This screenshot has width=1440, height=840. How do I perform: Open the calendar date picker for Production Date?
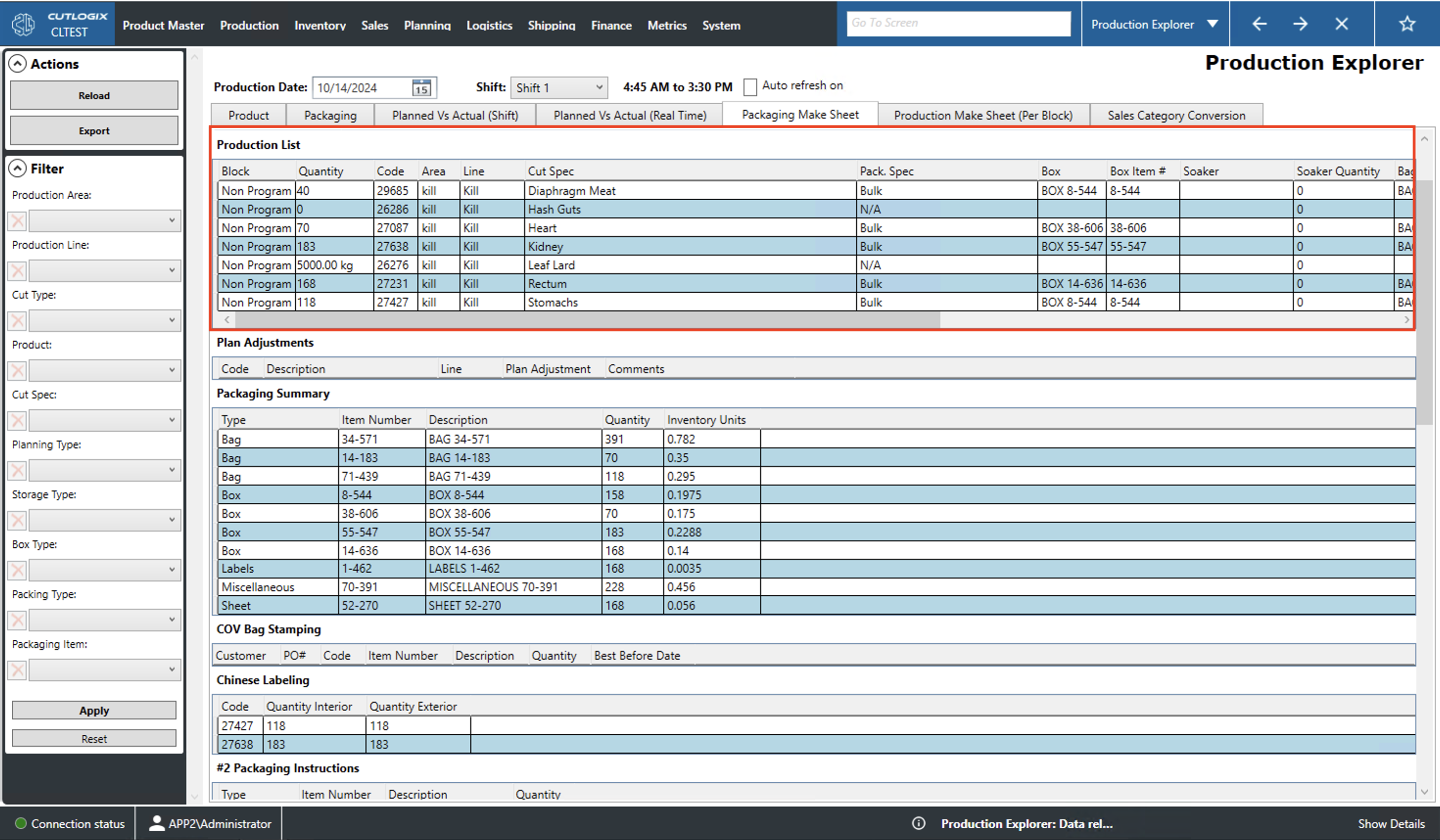[421, 87]
